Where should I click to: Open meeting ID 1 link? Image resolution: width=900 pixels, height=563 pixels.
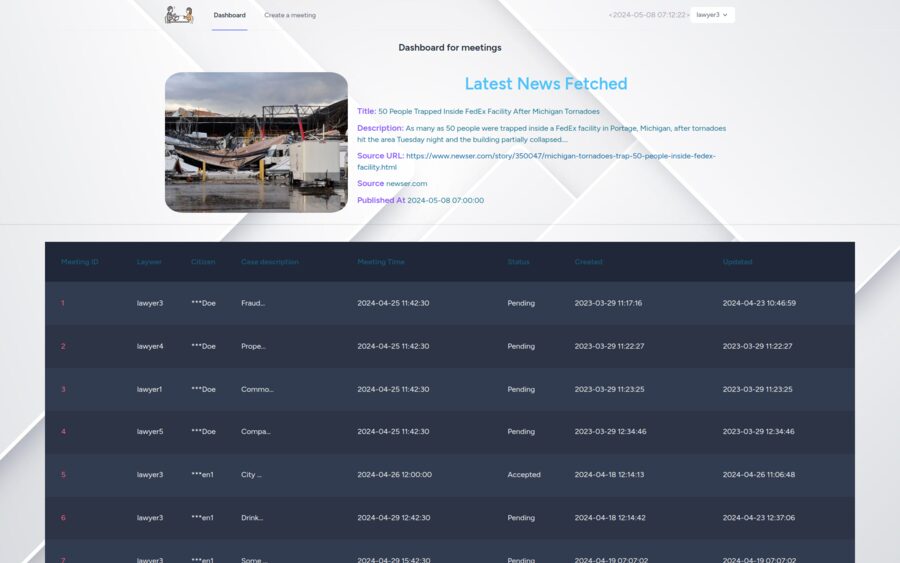pyautogui.click(x=63, y=303)
